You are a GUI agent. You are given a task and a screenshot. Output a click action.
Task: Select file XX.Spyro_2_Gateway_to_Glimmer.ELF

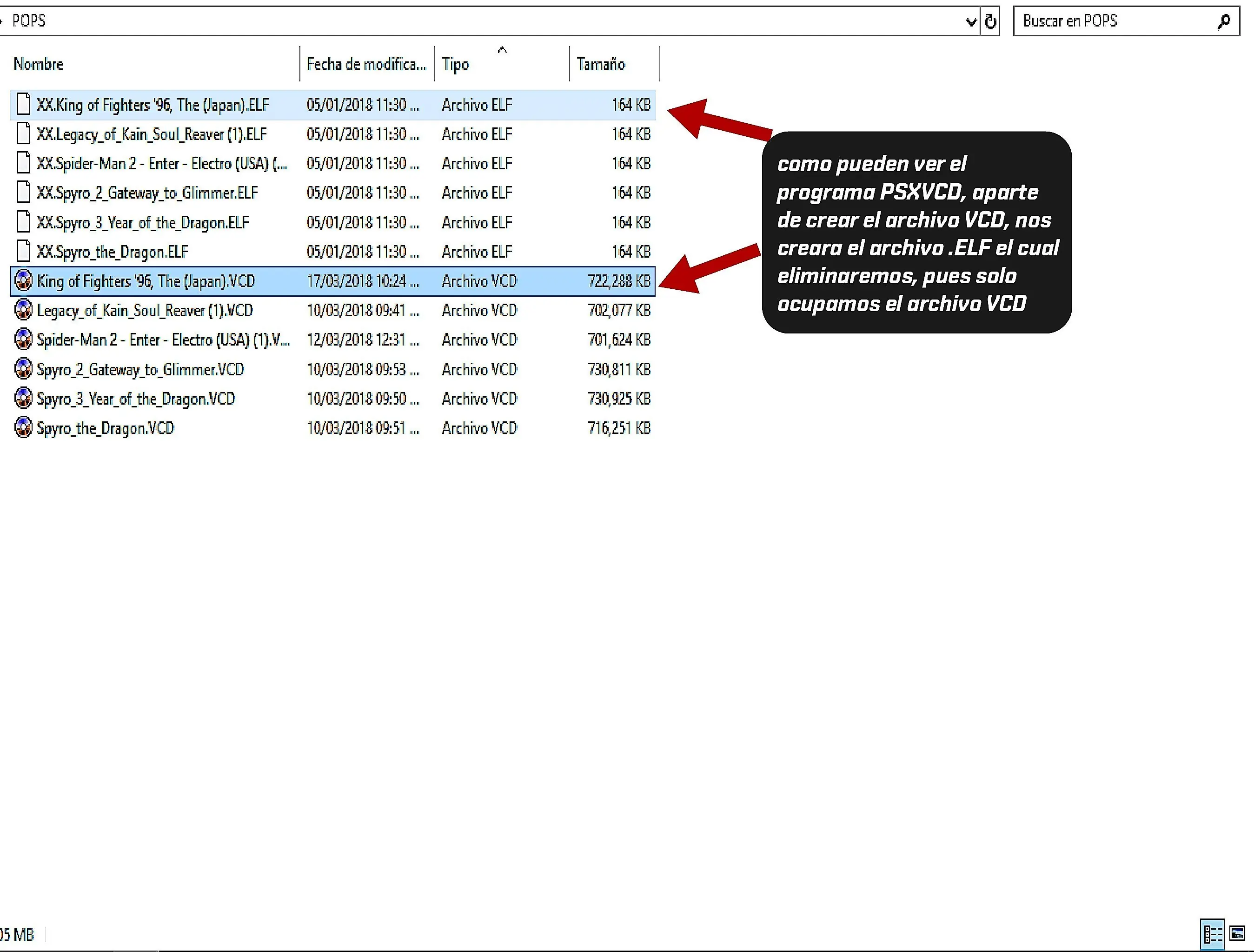pos(333,193)
